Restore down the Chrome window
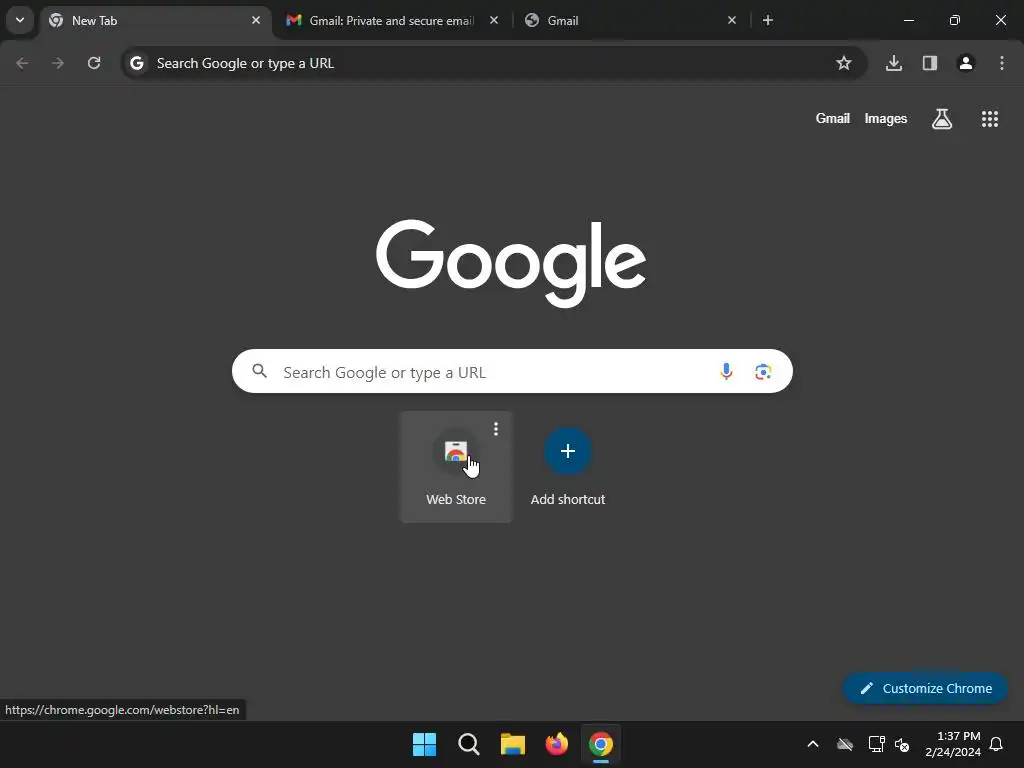The height and width of the screenshot is (768, 1024). click(955, 20)
